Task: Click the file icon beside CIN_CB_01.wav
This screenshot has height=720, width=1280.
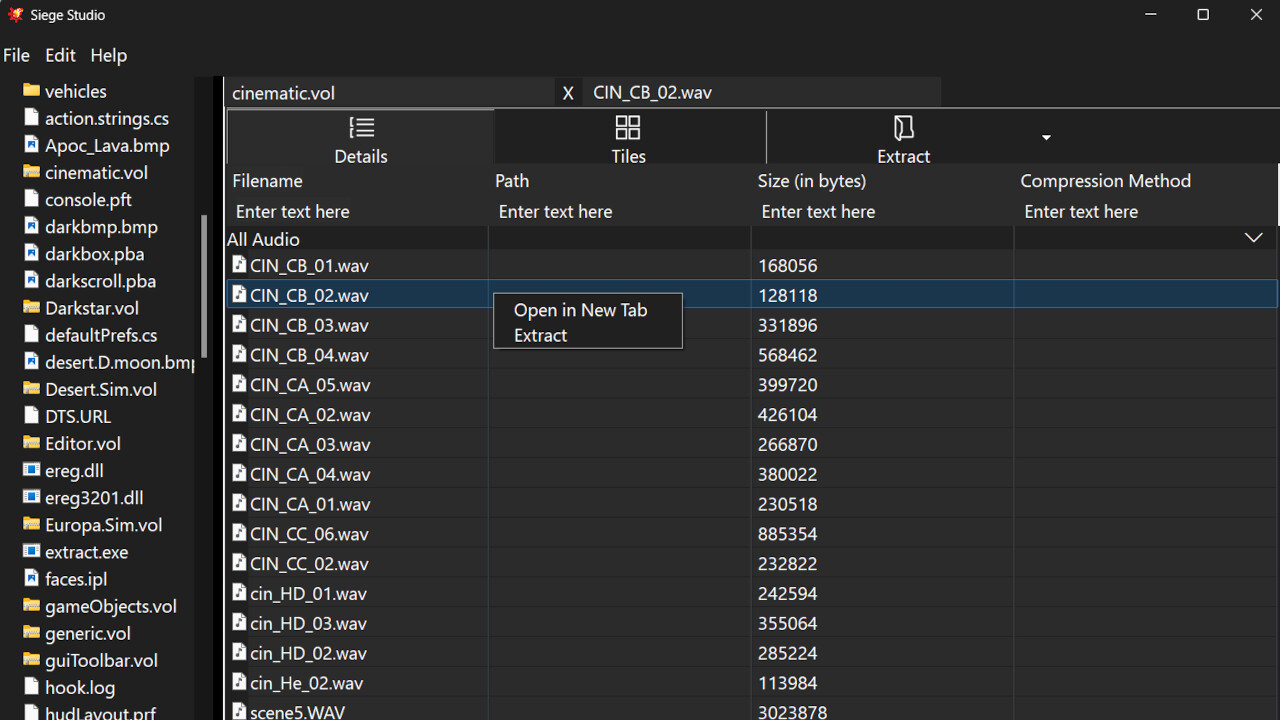Action: point(239,264)
